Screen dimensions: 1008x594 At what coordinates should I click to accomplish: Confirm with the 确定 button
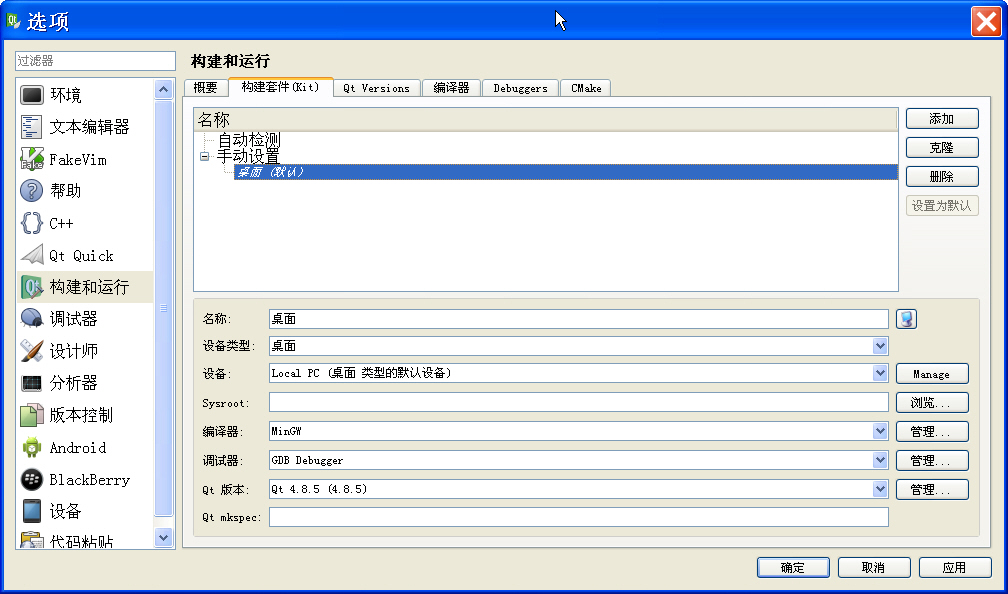pos(793,568)
